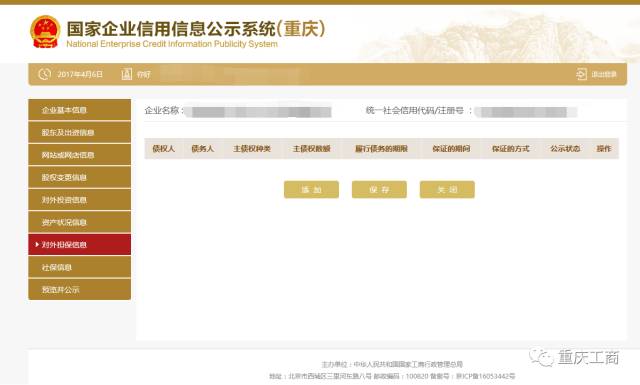Click the 公示状态 column header

565,149
